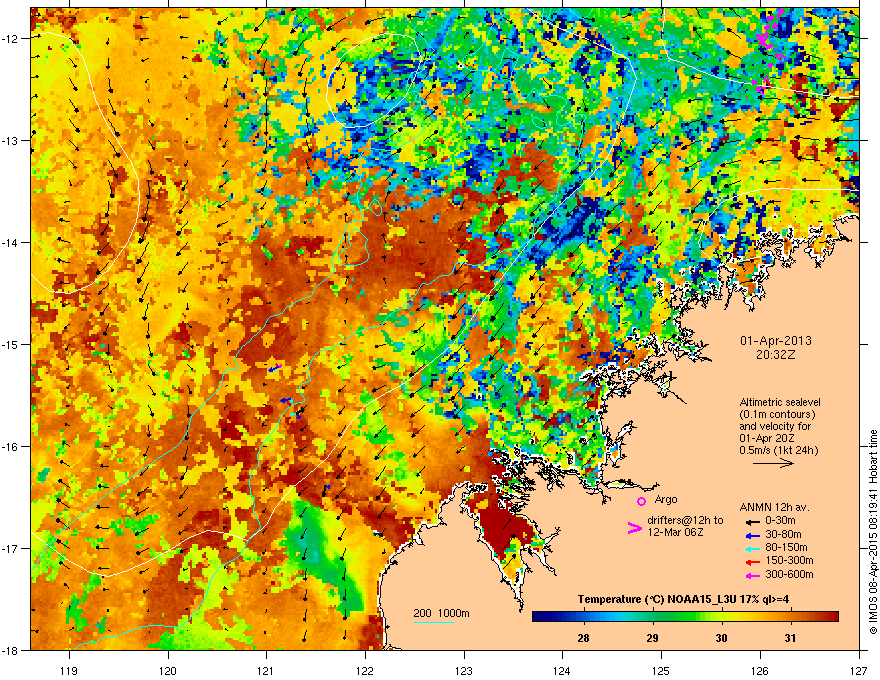The image size is (880, 680).
Task: Click the magenta drifters arrowhead legend marker
Action: click(x=634, y=528)
